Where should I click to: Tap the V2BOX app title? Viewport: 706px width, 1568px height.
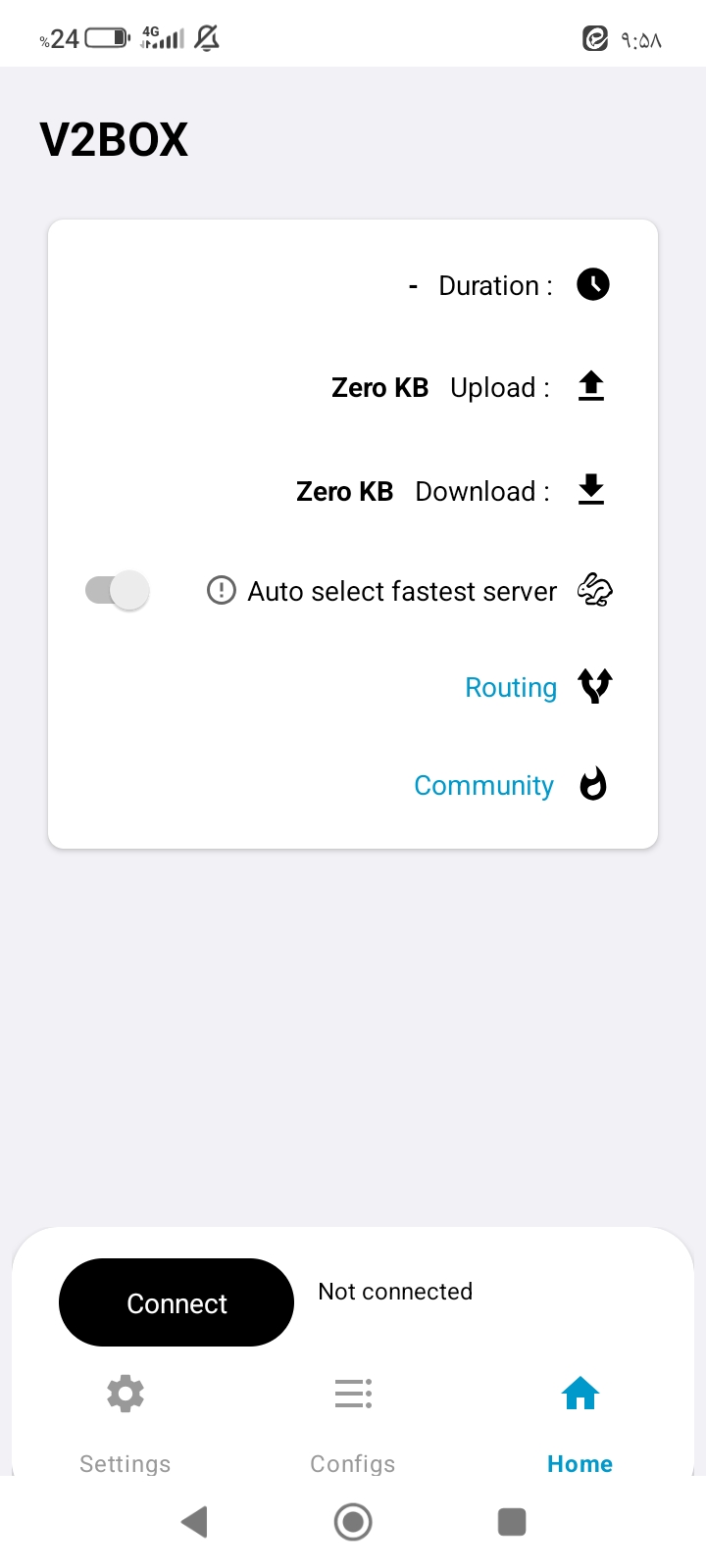click(114, 140)
